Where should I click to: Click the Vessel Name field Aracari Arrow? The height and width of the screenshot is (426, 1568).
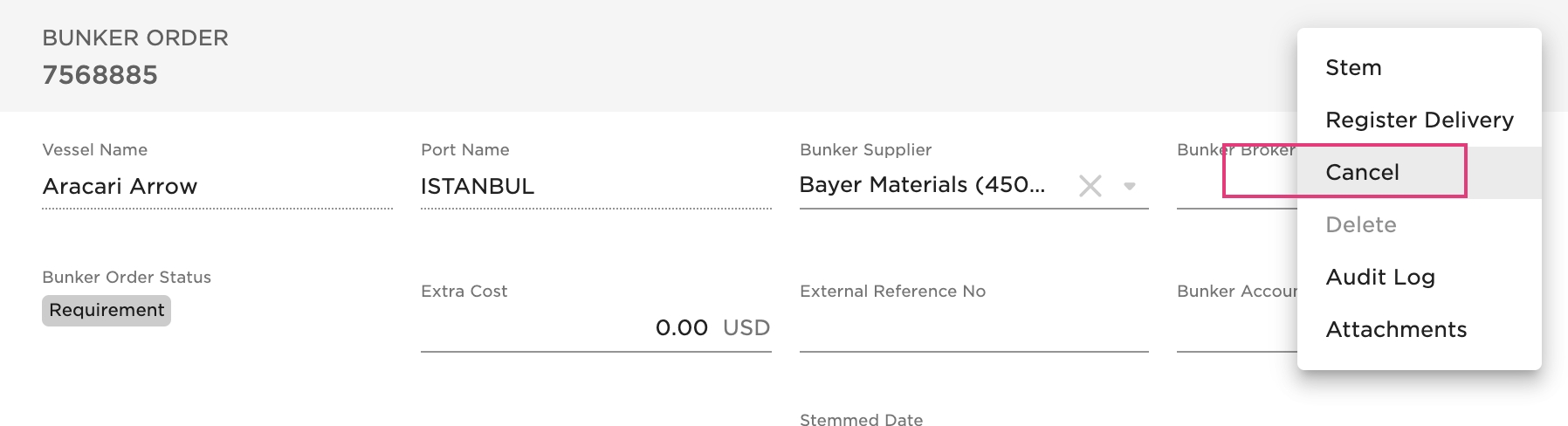tap(217, 187)
